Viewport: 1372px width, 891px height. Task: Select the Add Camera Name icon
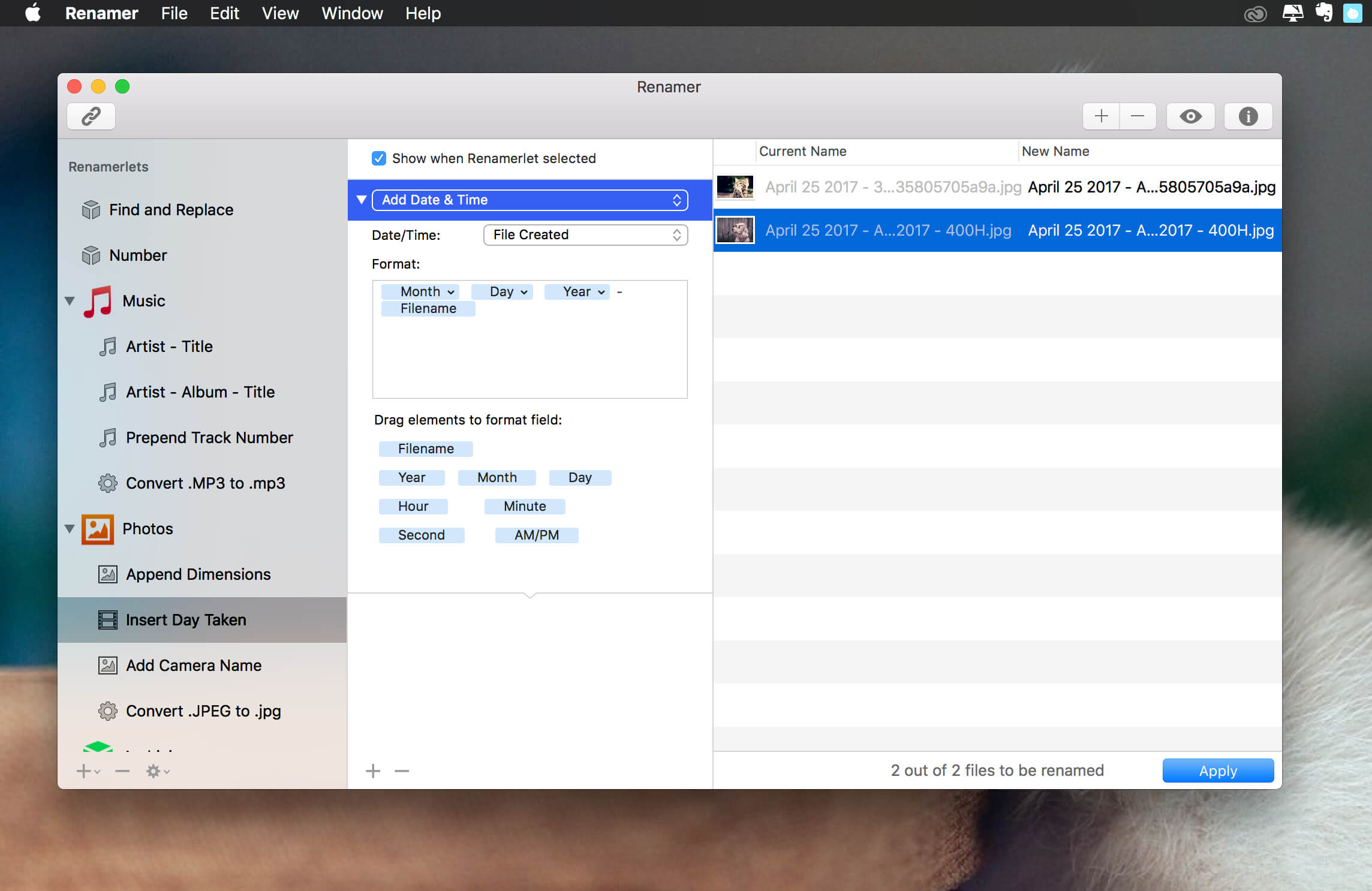point(107,665)
